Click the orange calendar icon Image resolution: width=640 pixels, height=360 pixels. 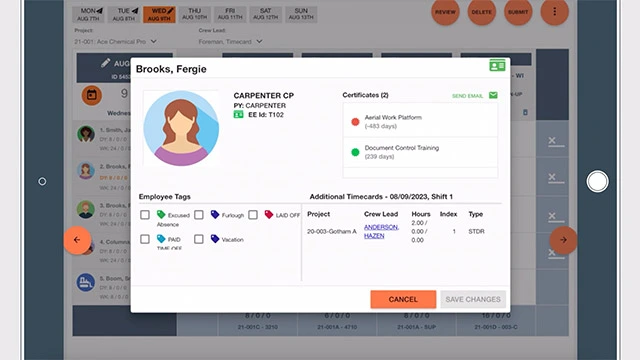pyautogui.click(x=92, y=96)
